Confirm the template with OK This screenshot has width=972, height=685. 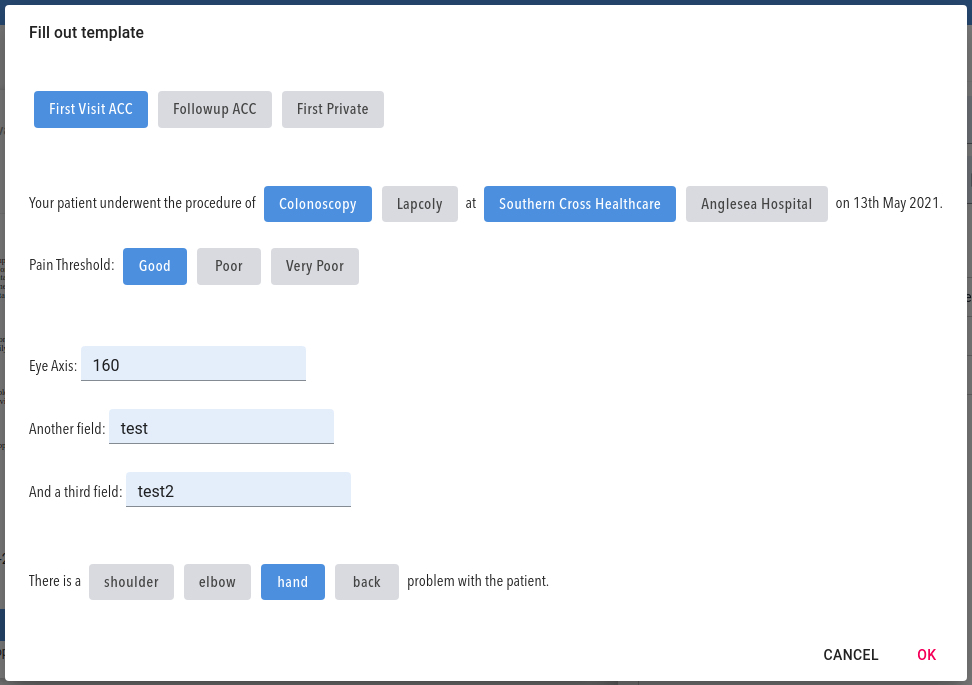point(926,655)
